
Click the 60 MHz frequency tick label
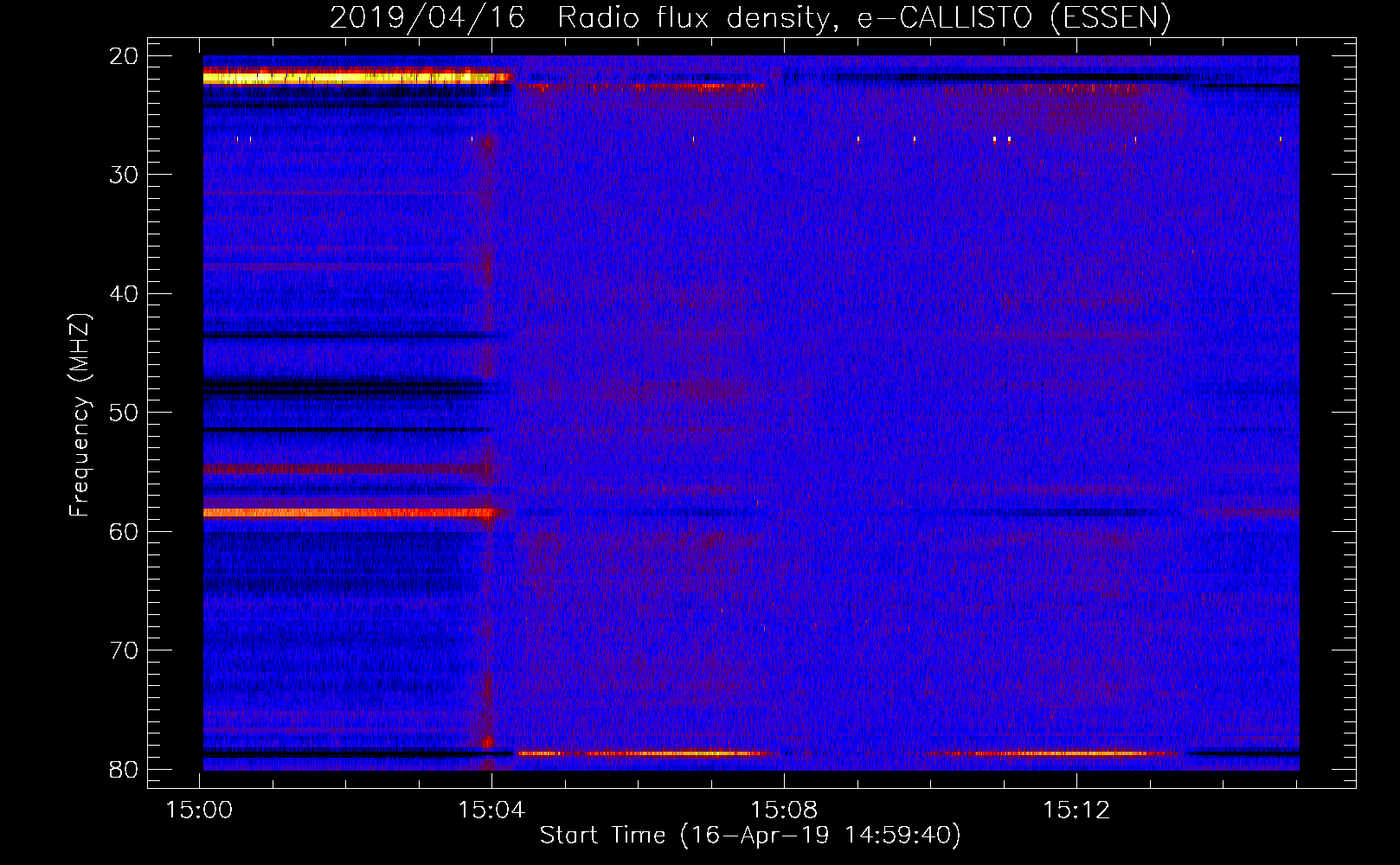coord(124,531)
